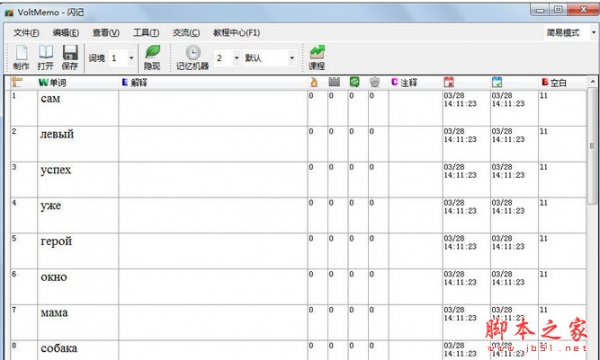Viewport: 600px width, 360px height.
Task: Click the explanation cell for "окно"
Action: click(213, 287)
